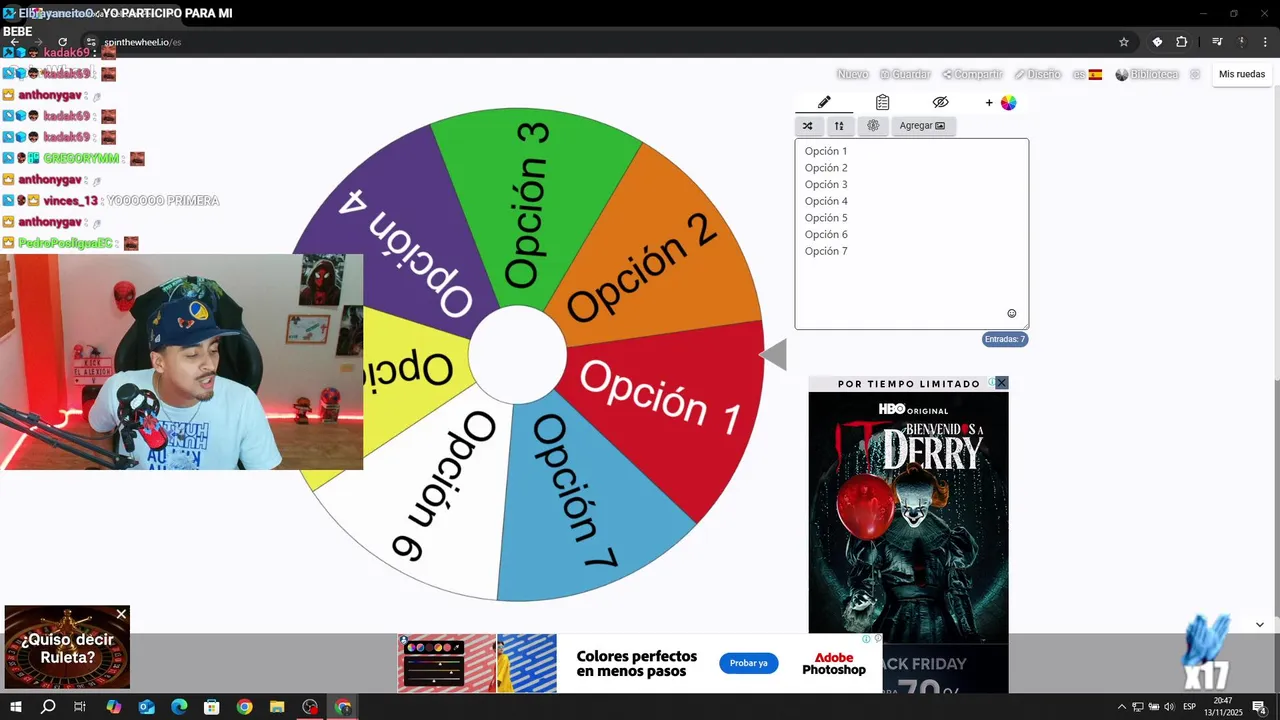Click the Adobe Photoshop logo in banner
Viewport: 1280px width, 720px height.
(833, 663)
